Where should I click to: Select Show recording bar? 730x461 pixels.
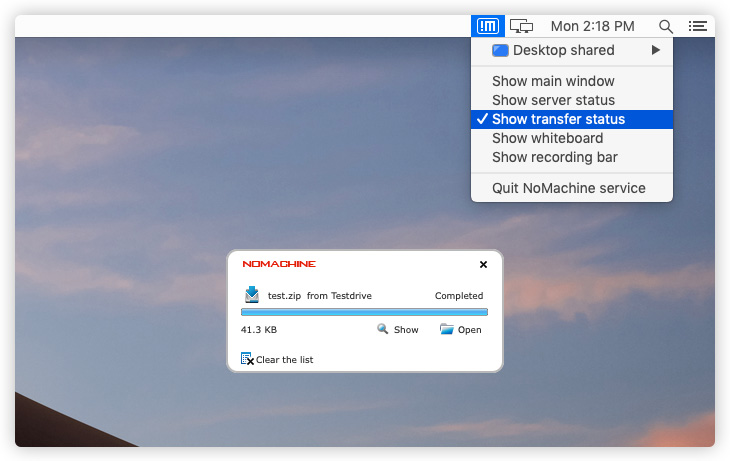pos(554,157)
